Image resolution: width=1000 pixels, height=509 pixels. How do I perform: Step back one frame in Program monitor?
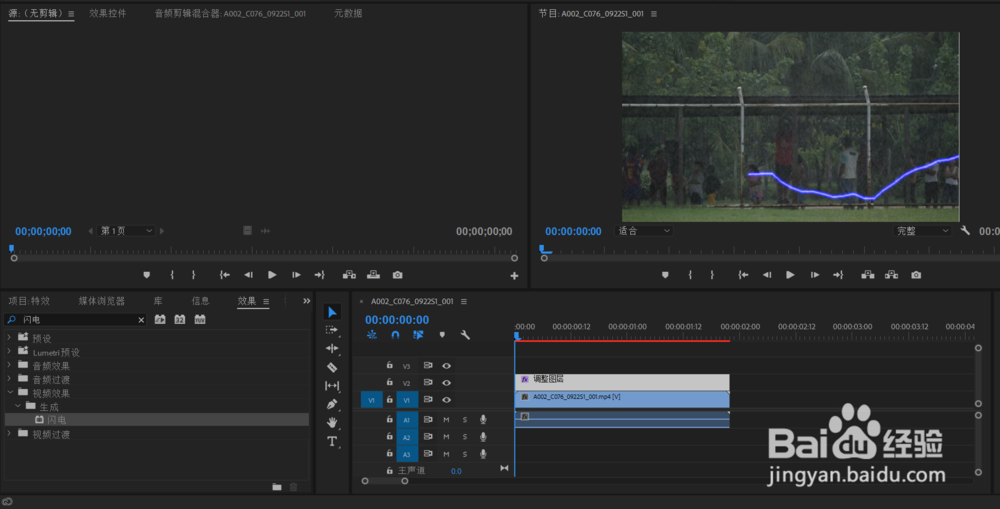(x=767, y=275)
